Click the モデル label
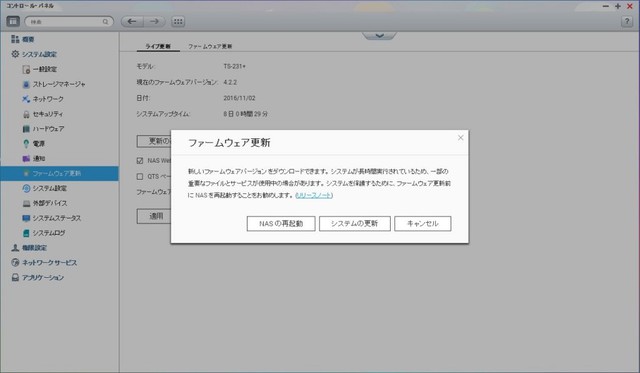Image resolution: width=640 pixels, height=373 pixels. tap(145, 66)
